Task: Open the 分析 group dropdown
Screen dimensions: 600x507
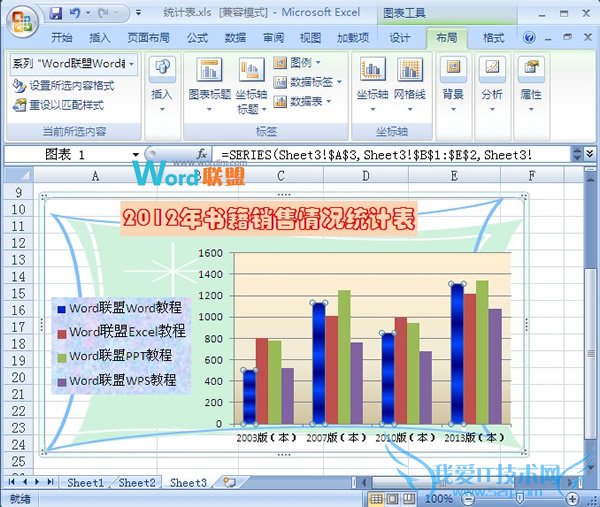Action: coord(492,84)
